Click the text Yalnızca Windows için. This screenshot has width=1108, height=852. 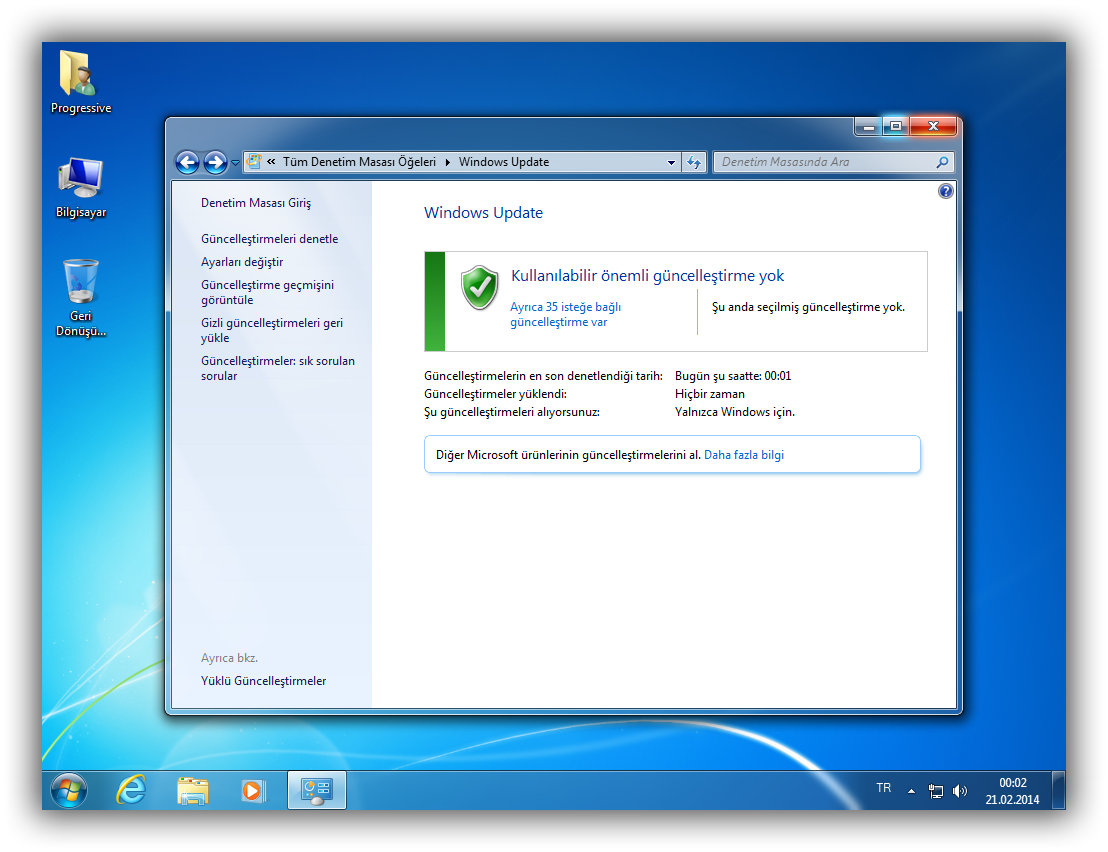click(735, 412)
